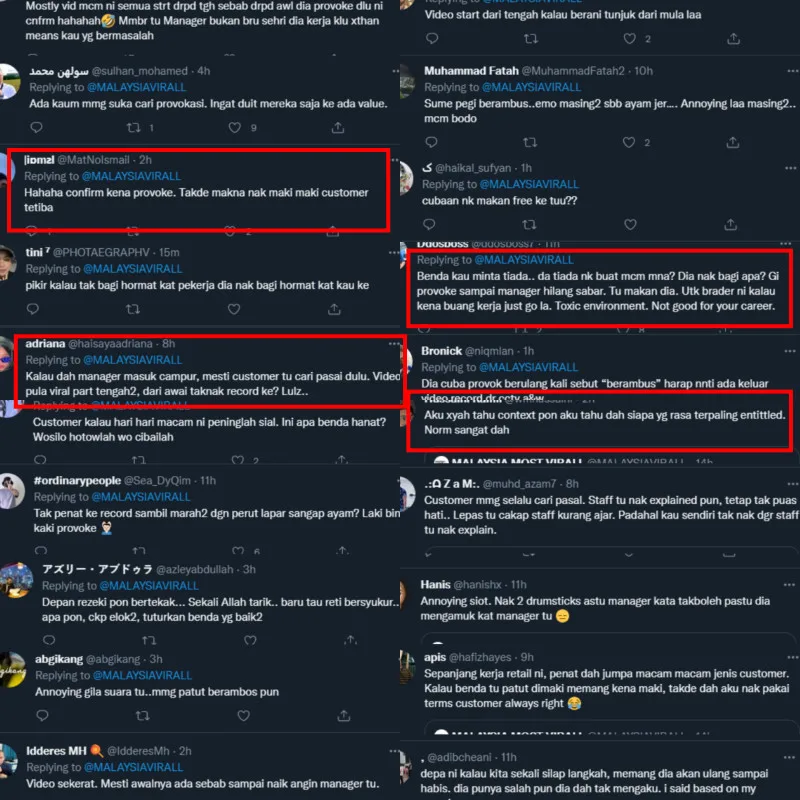Like the haikal_sufyan tweet
This screenshot has height=800, width=800.
point(631,224)
